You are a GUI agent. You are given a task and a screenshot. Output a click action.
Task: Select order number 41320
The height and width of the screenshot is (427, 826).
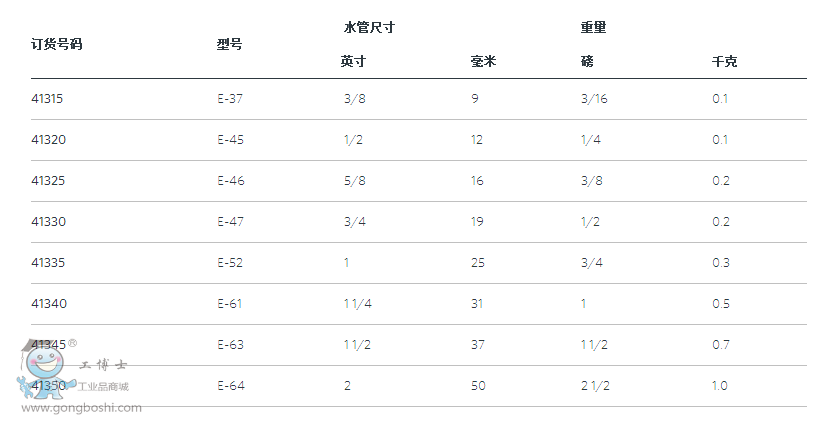(49, 140)
